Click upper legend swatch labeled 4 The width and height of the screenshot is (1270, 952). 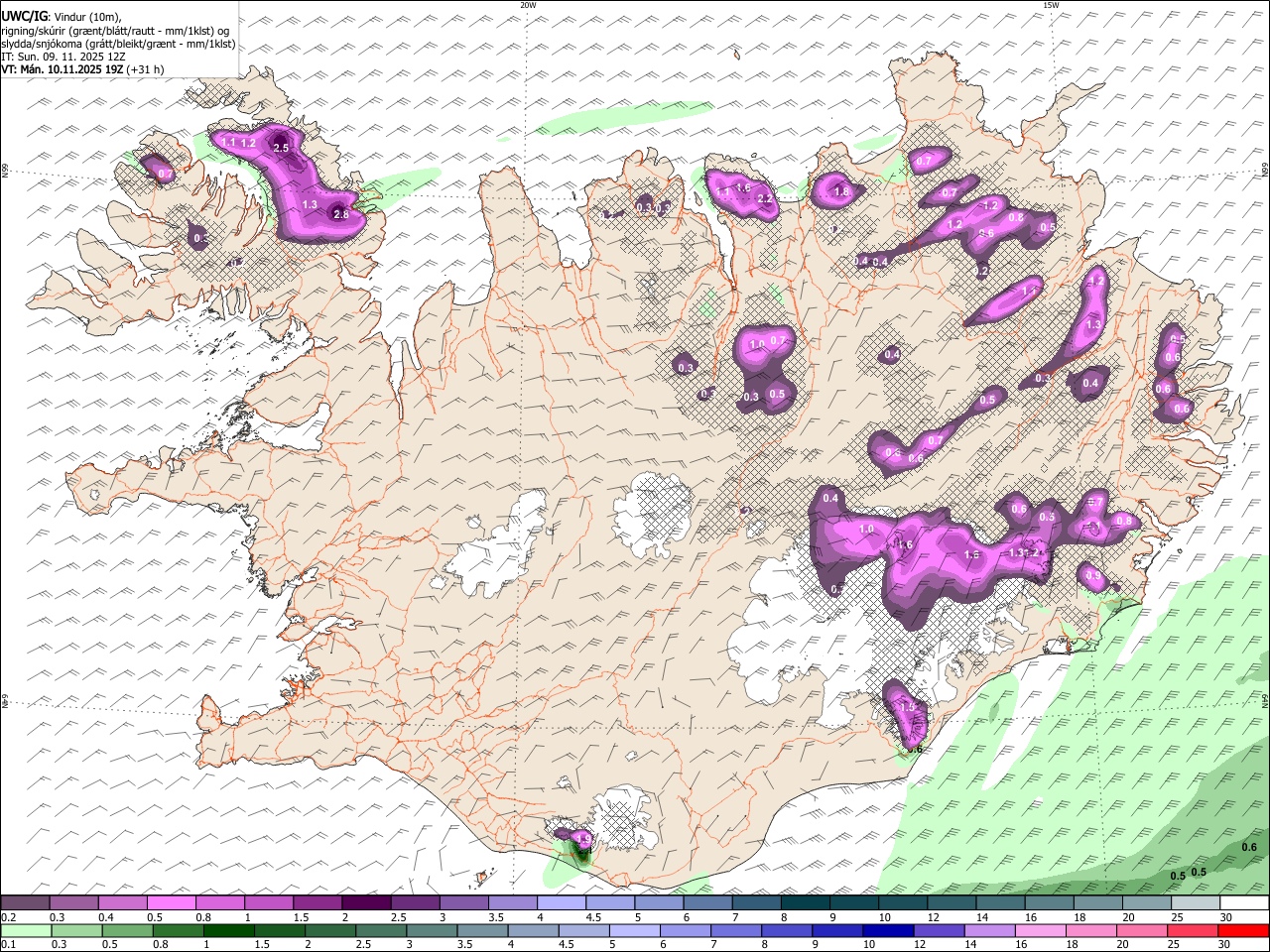click(560, 903)
